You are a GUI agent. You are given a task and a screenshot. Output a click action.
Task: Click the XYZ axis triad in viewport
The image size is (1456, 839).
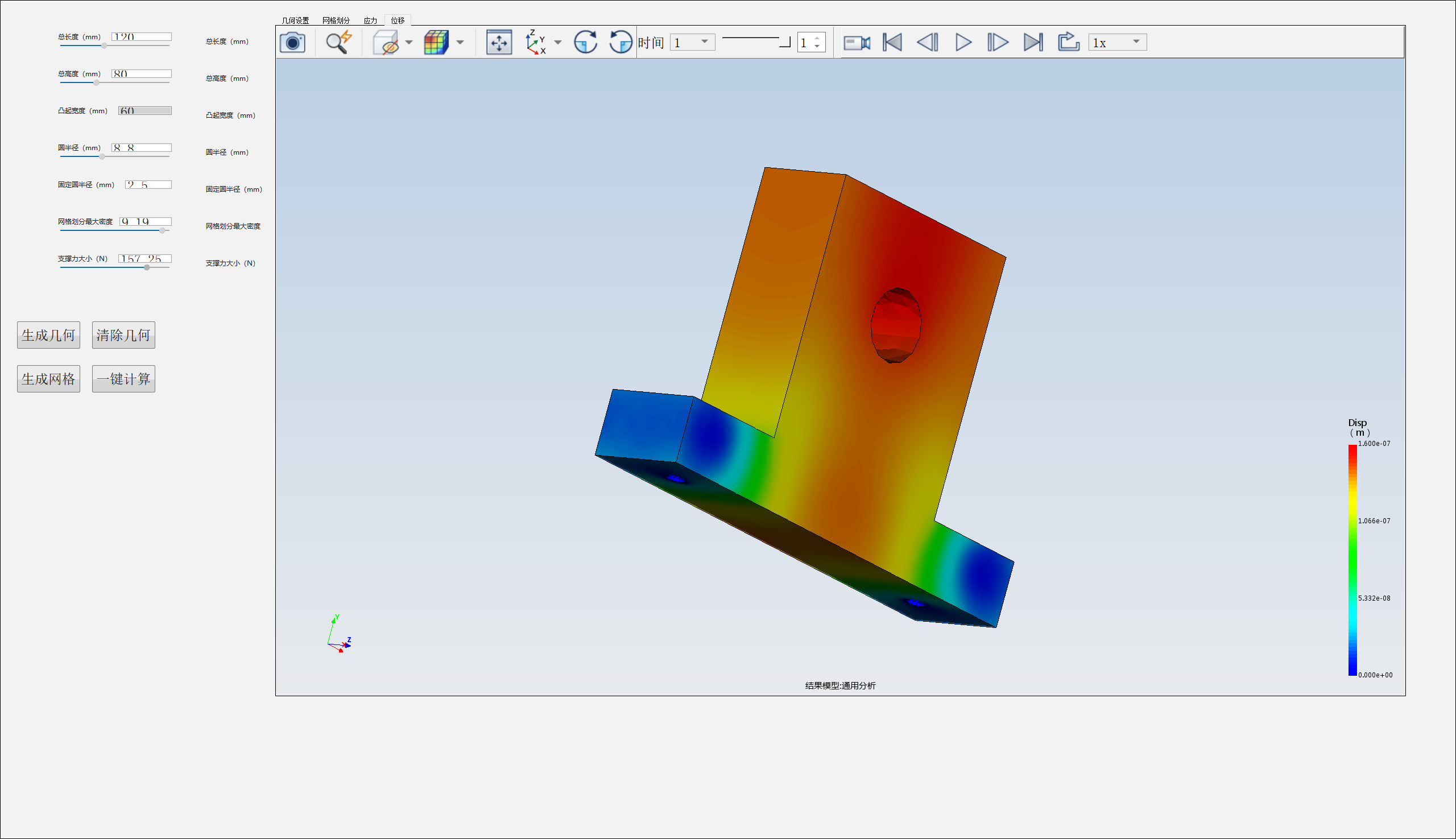(340, 634)
